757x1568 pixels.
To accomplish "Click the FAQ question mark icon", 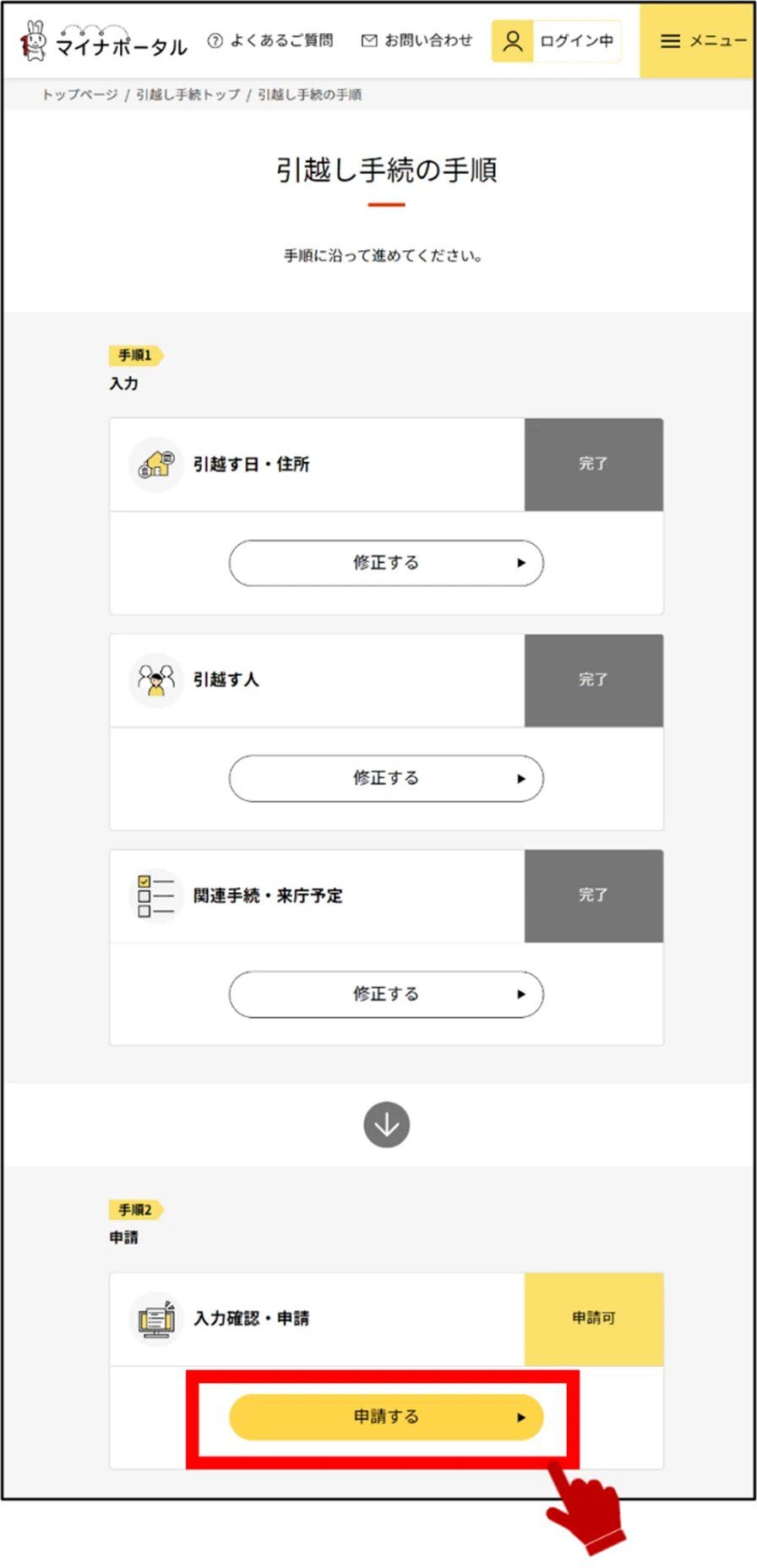I will [215, 41].
